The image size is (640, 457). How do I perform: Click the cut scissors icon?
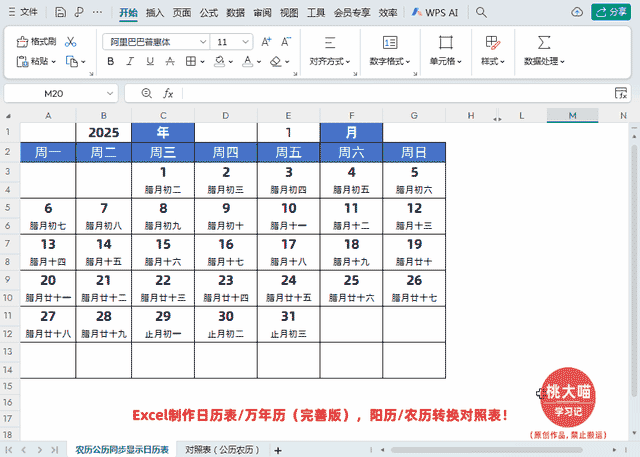(71, 41)
